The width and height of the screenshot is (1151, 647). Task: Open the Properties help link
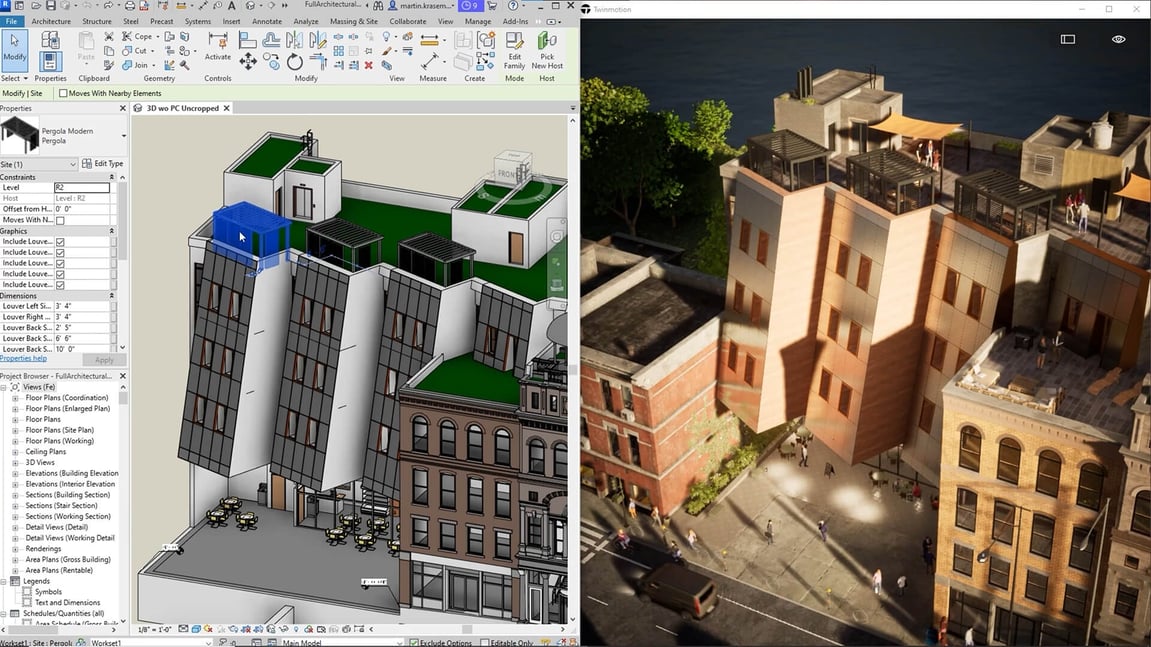[x=24, y=359]
